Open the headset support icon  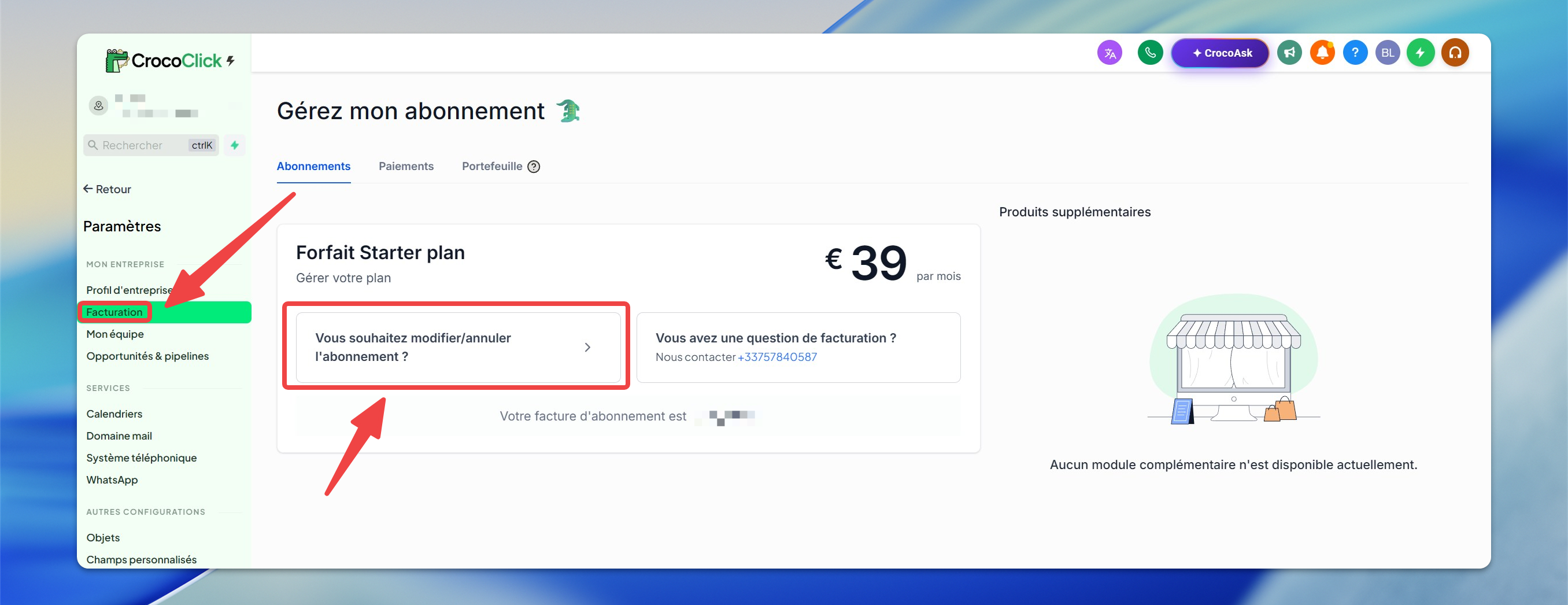click(x=1455, y=53)
